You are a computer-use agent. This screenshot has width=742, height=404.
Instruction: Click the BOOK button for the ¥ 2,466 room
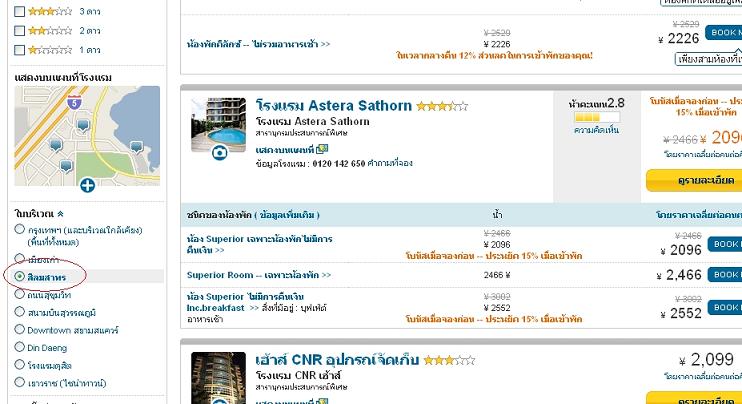click(x=725, y=274)
